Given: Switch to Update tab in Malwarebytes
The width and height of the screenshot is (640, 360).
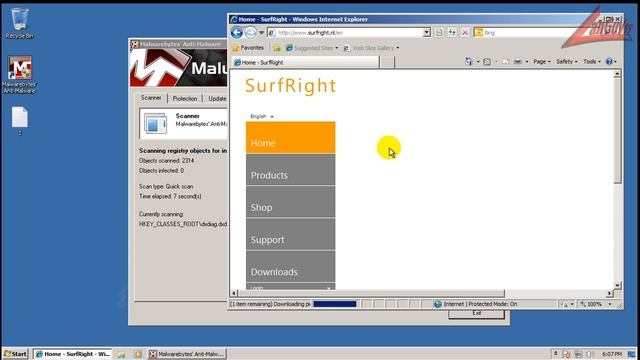Looking at the screenshot, I should point(216,99).
